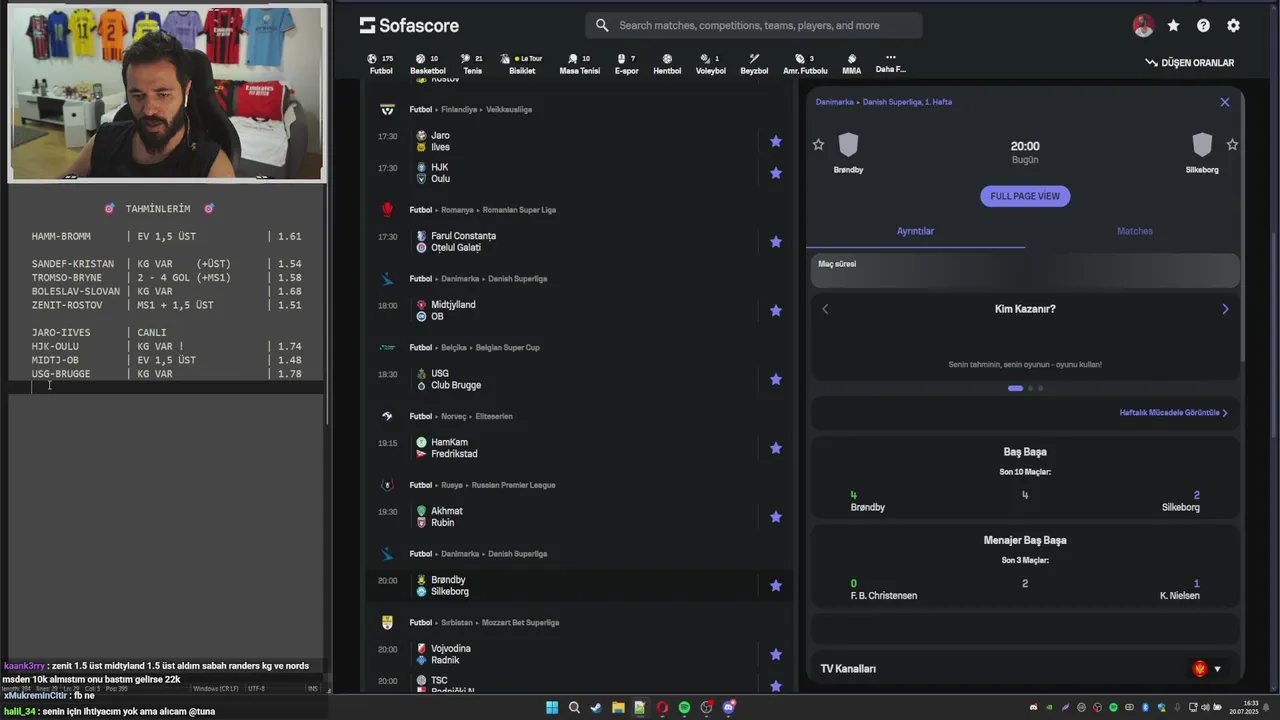Open Haftalık Mücadele Görüntüle link
The width and height of the screenshot is (1280, 720).
(x=1173, y=412)
